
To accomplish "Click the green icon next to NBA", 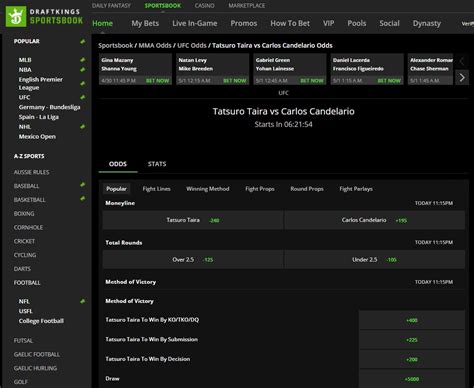I will tap(83, 70).
